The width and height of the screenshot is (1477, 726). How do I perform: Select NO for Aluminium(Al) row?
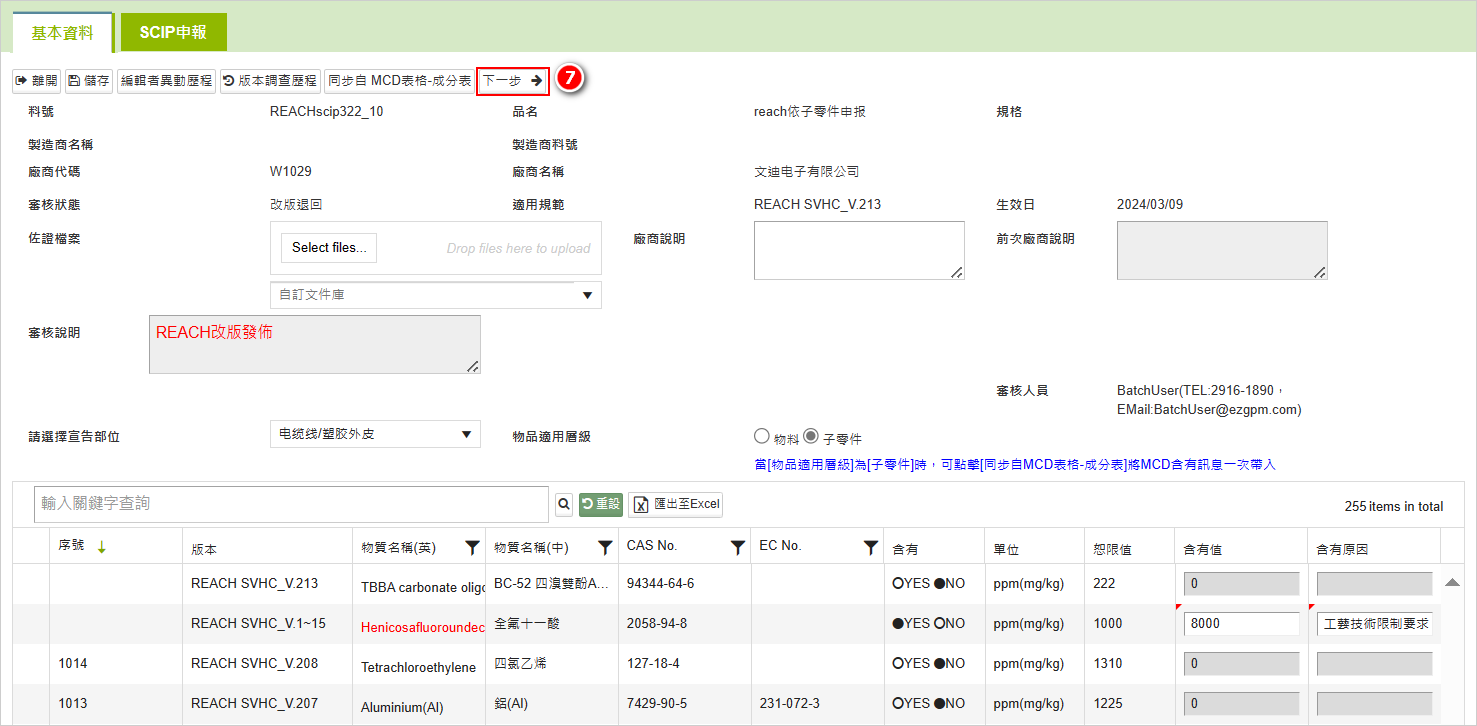click(x=939, y=704)
